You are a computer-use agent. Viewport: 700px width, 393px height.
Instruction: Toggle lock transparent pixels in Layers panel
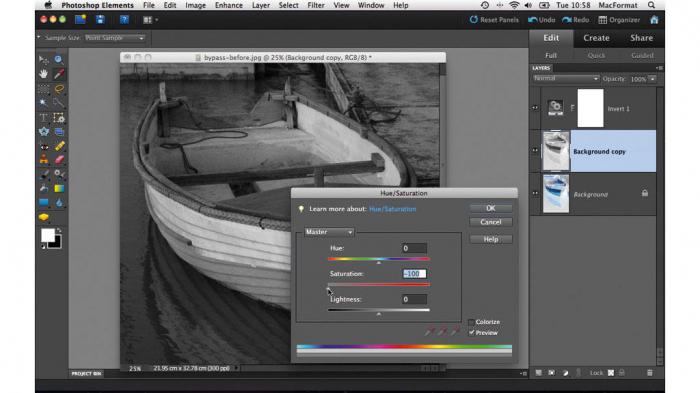point(611,372)
